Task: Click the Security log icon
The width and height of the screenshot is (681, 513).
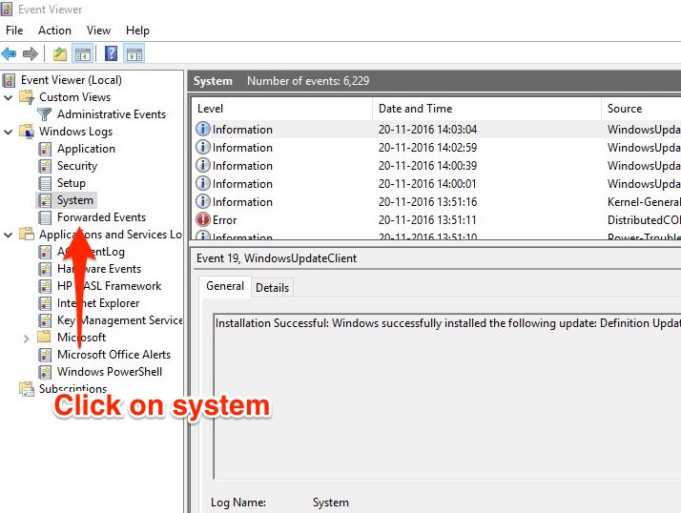Action: coord(45,166)
